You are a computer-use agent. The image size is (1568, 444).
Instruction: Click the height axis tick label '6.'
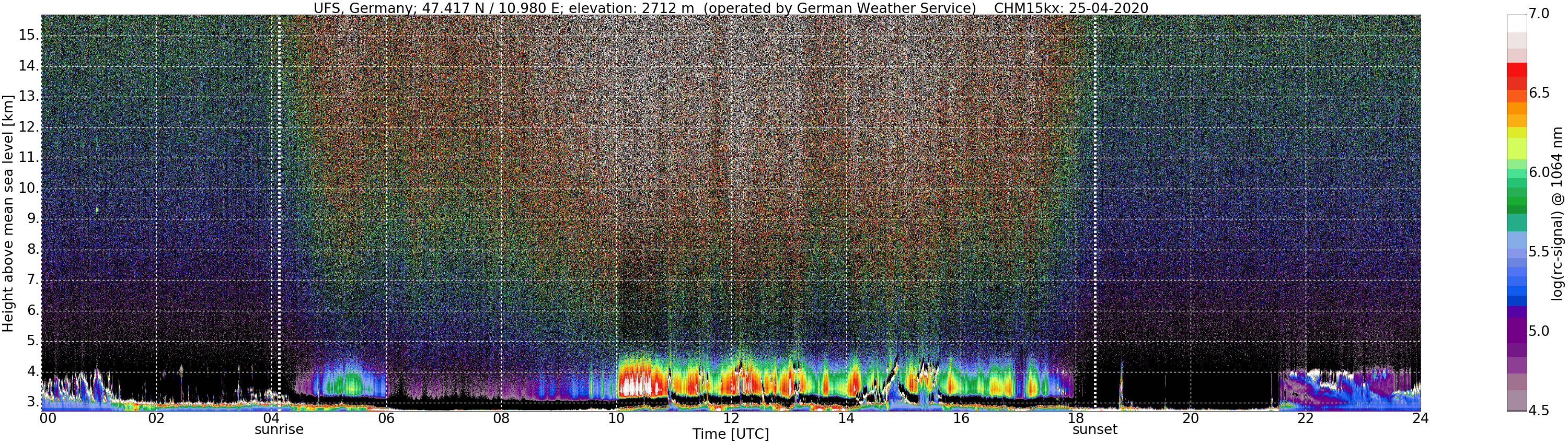(x=33, y=310)
